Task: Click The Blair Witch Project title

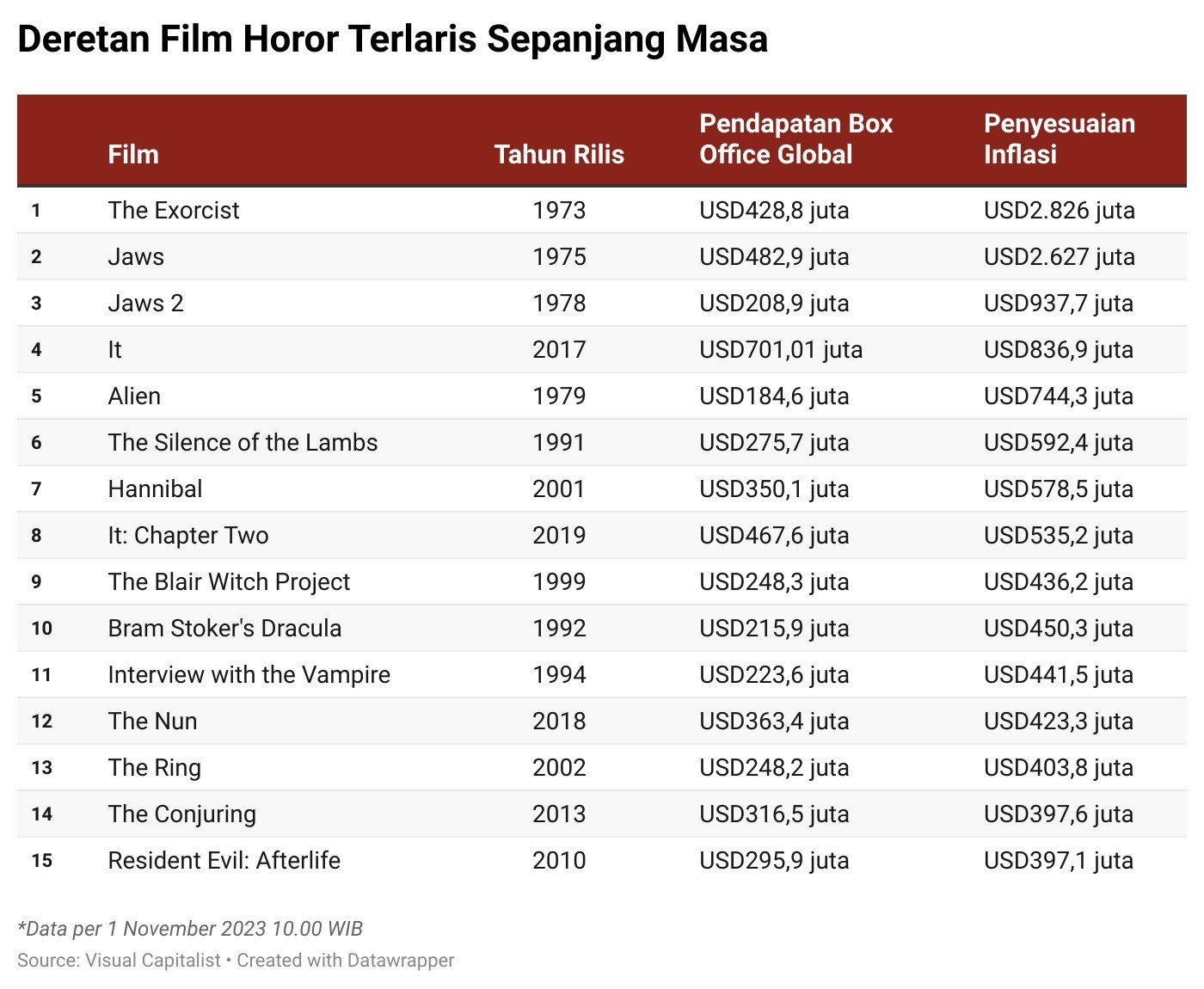Action: [229, 582]
